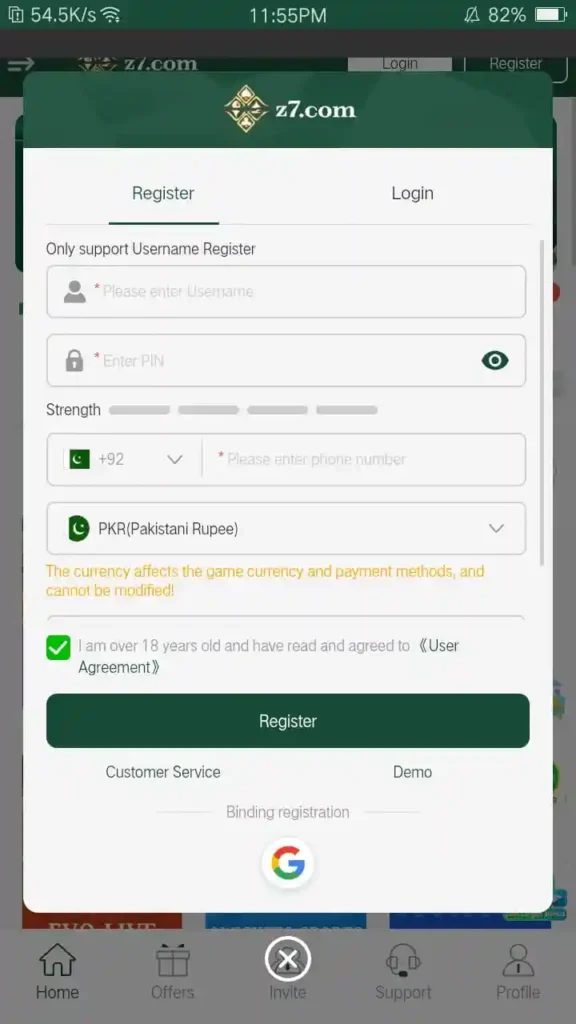Tap the z7.com logo in popup header

[290, 109]
